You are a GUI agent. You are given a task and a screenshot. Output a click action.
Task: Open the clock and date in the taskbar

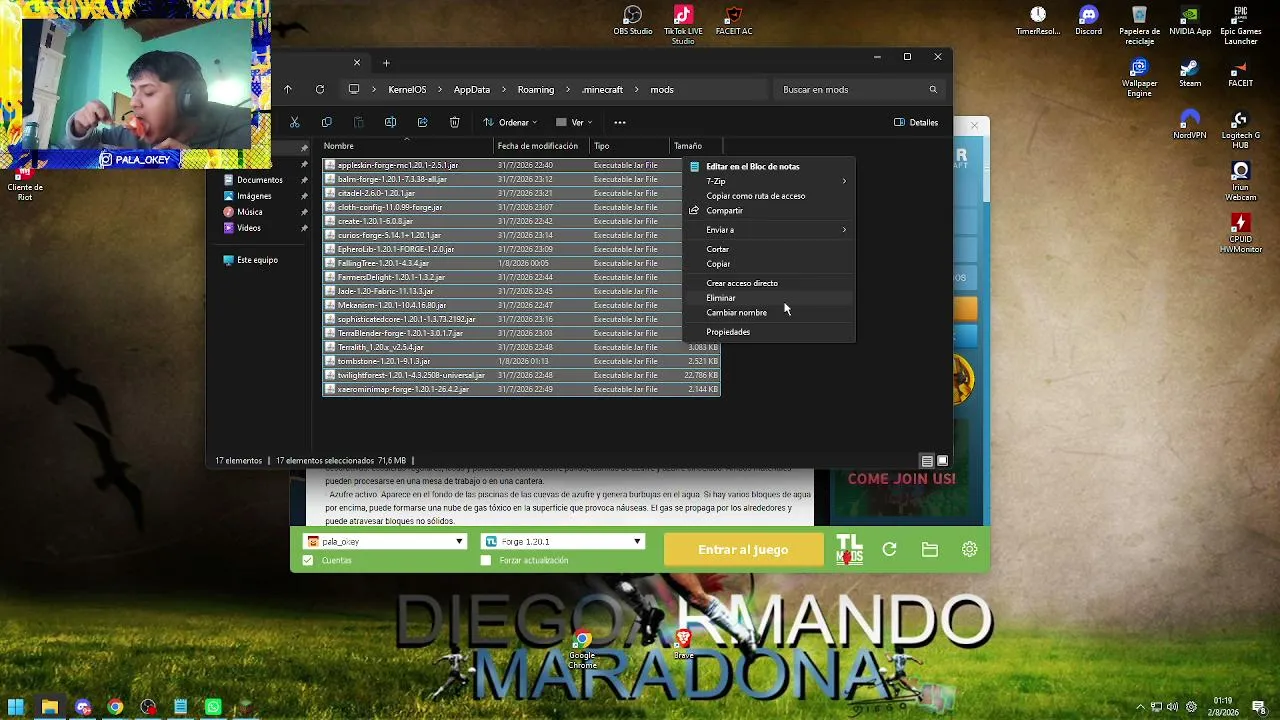(1222, 706)
